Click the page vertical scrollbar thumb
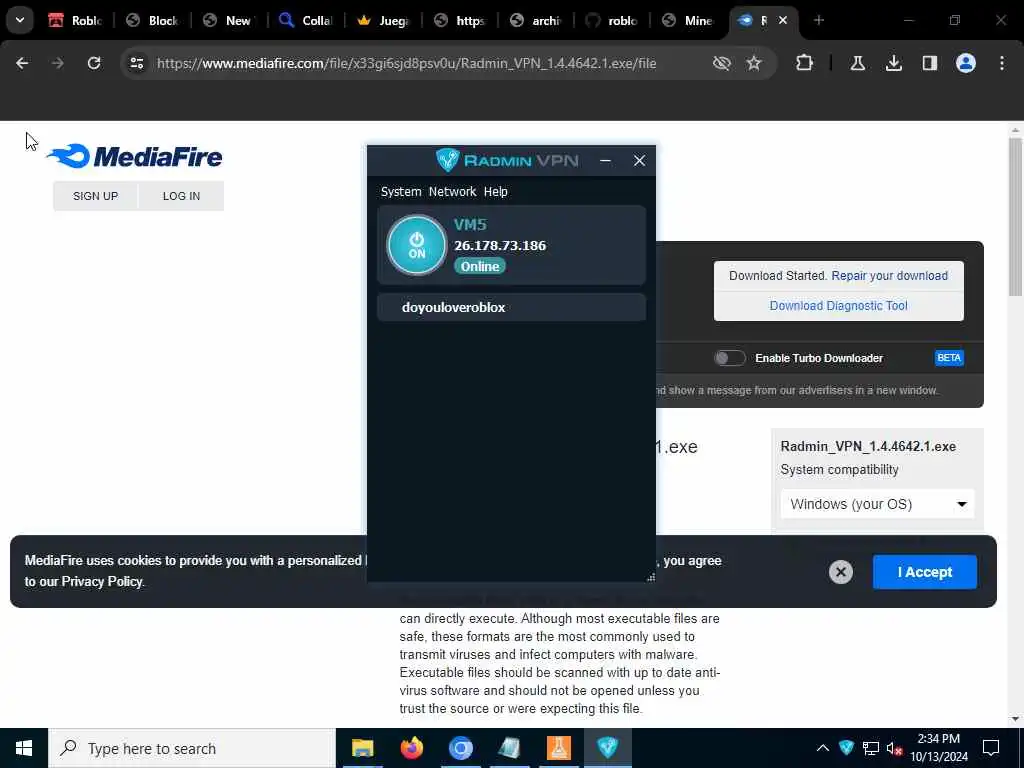Viewport: 1024px width, 768px height. coord(1015,216)
